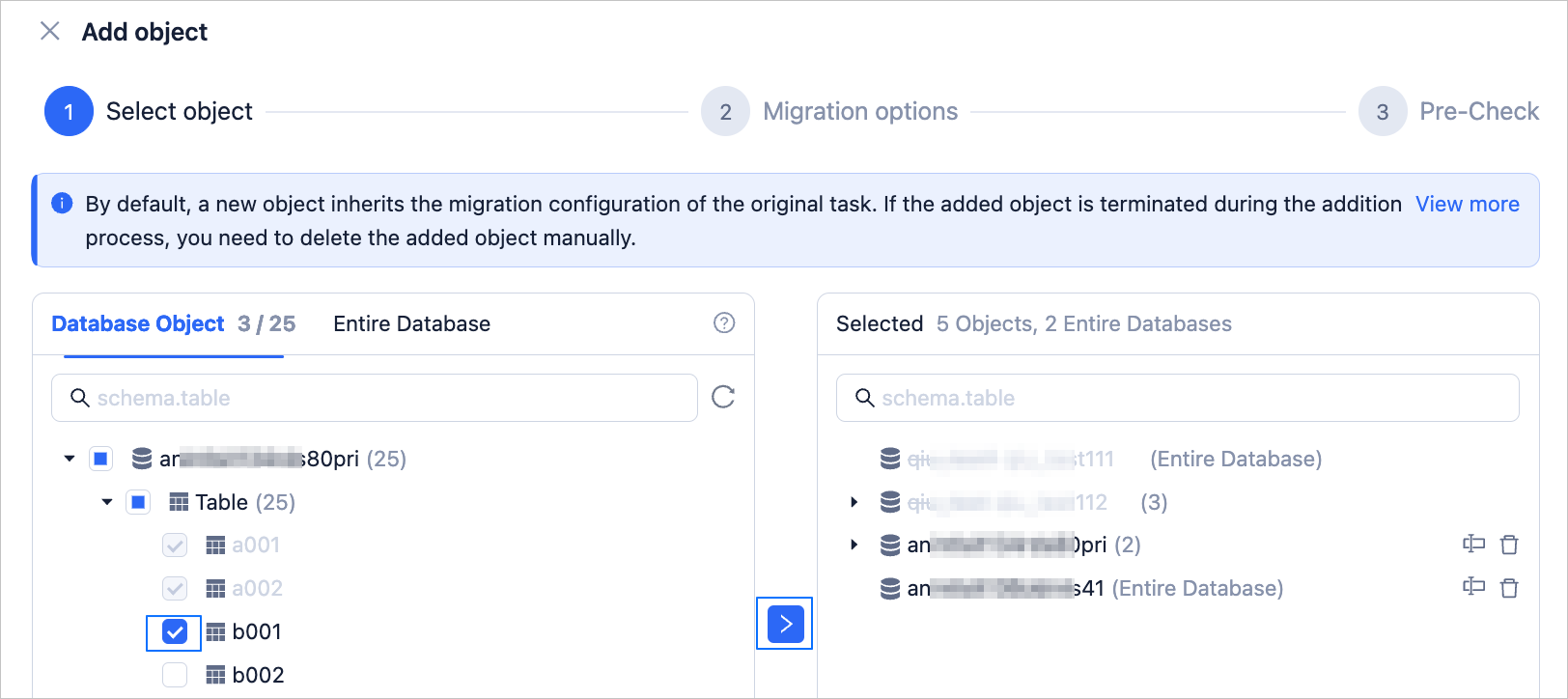Toggle the Table (25) group checkbox
Viewport: 1568px width, 699px height.
138,502
